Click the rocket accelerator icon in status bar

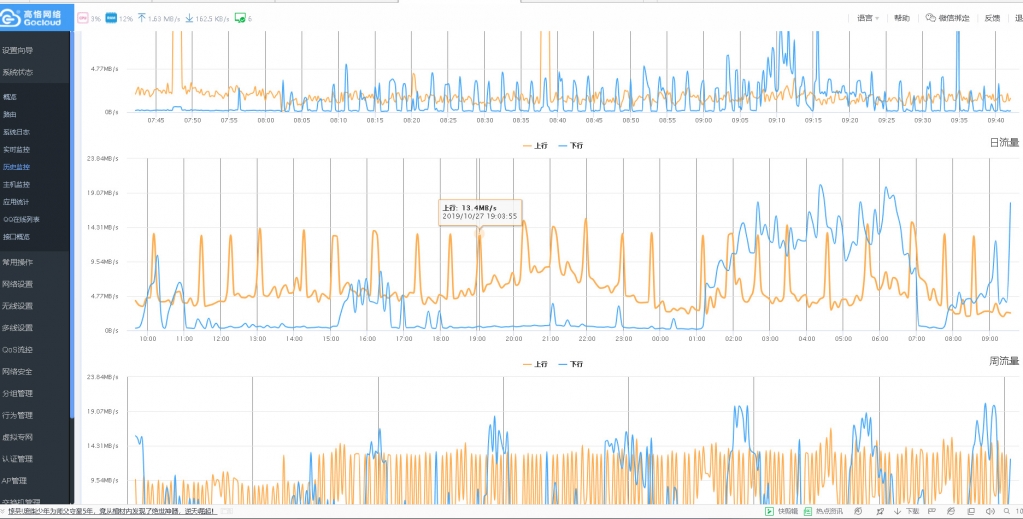tap(880, 511)
